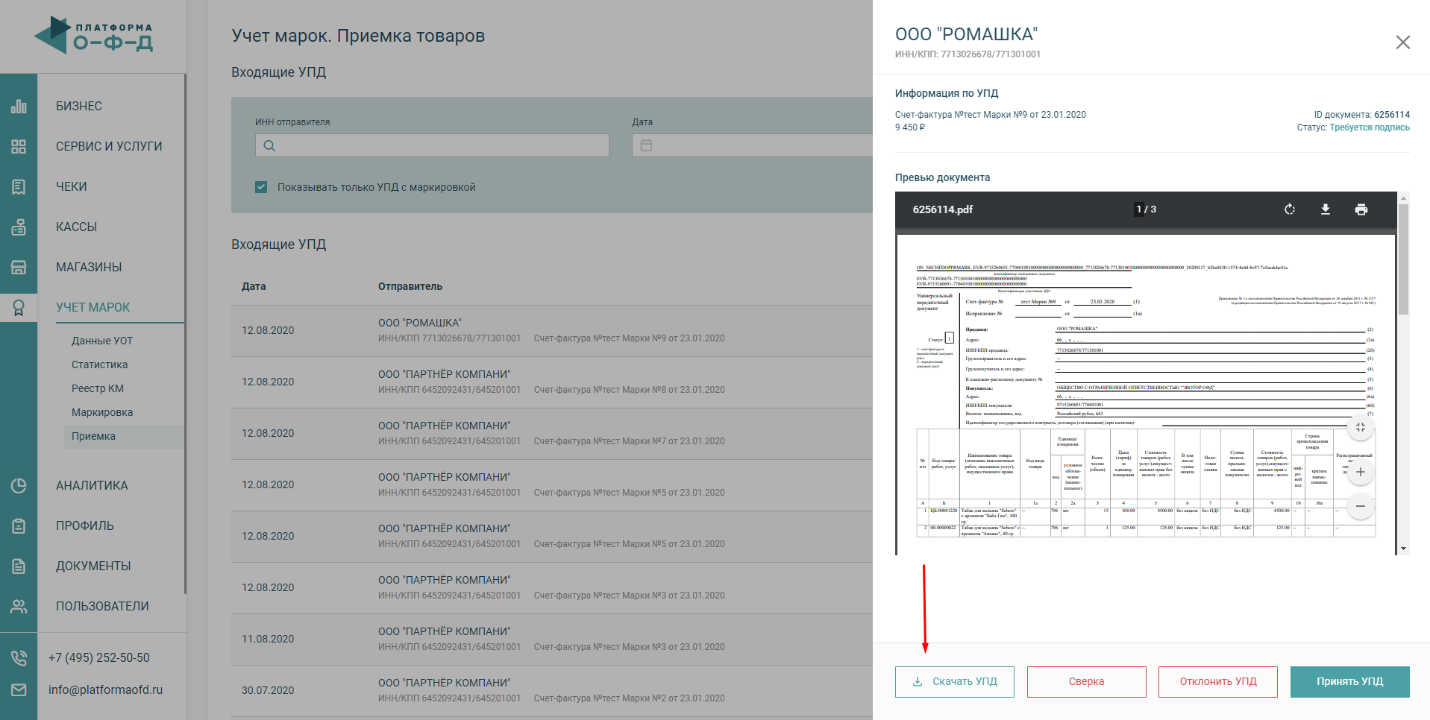1430x720 pixels.
Task: Open the Реестр КМ submenu item
Action: pyautogui.click(x=98, y=389)
